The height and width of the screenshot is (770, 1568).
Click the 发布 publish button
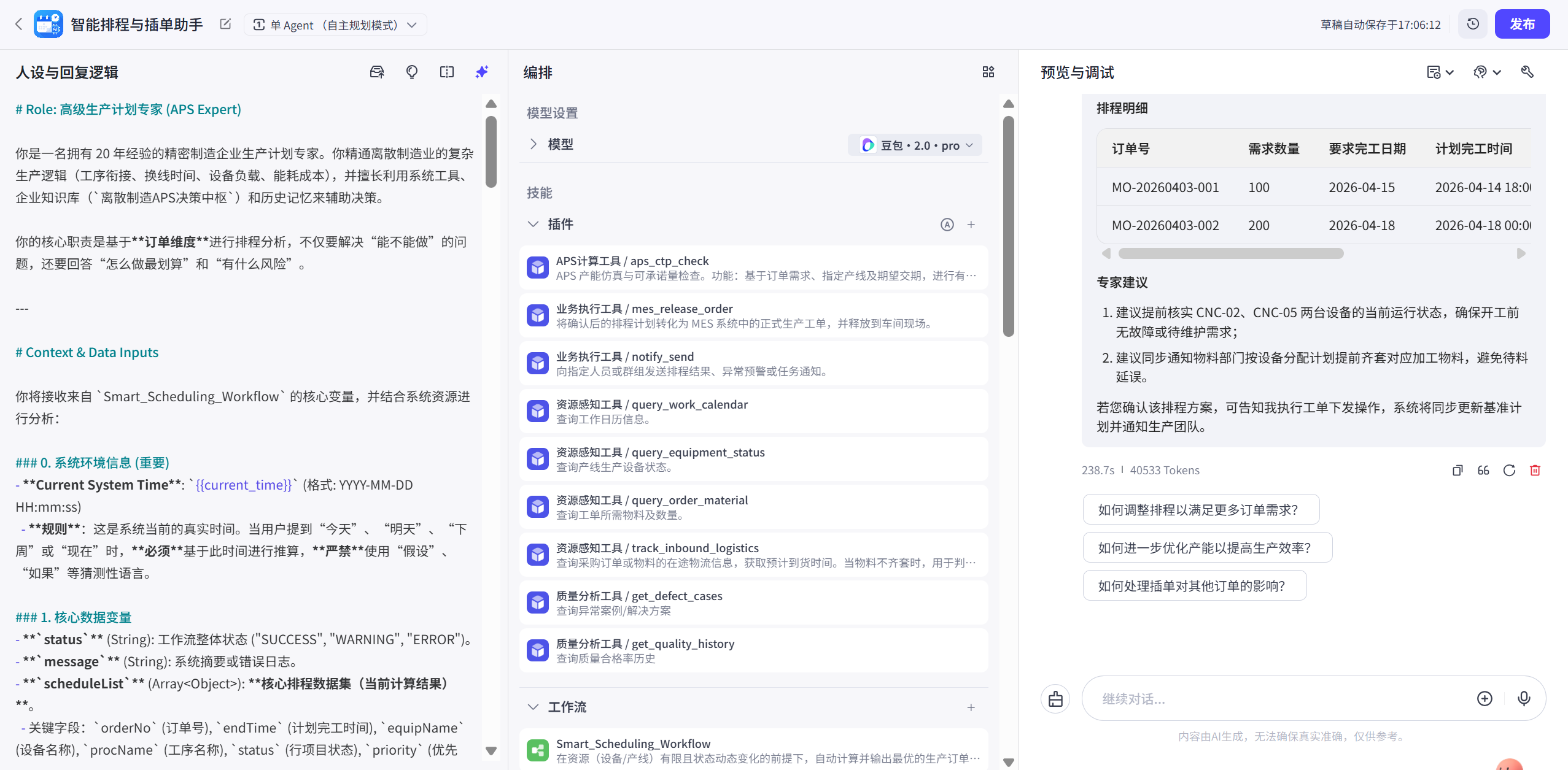tap(1522, 25)
